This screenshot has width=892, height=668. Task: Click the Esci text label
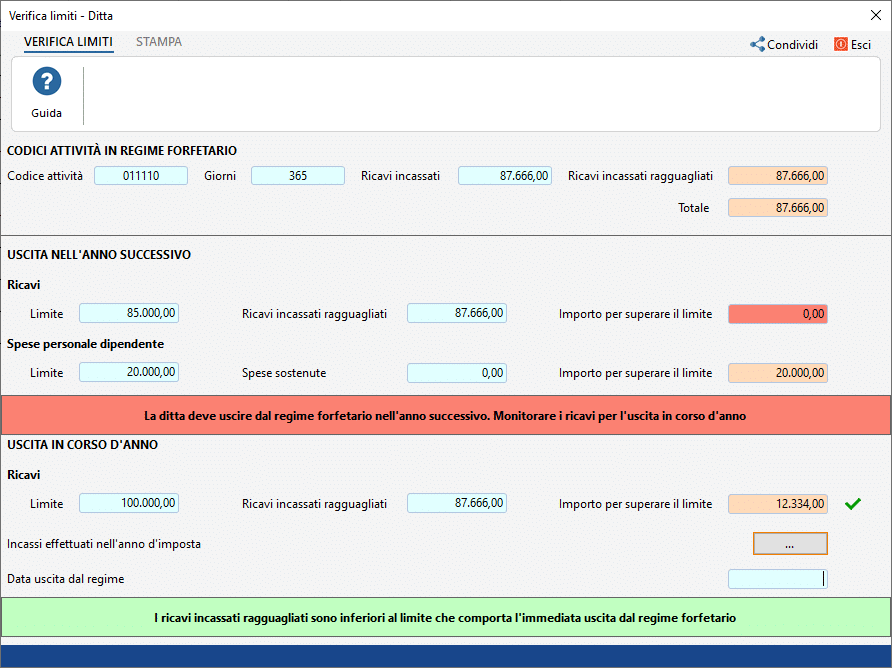coord(861,44)
